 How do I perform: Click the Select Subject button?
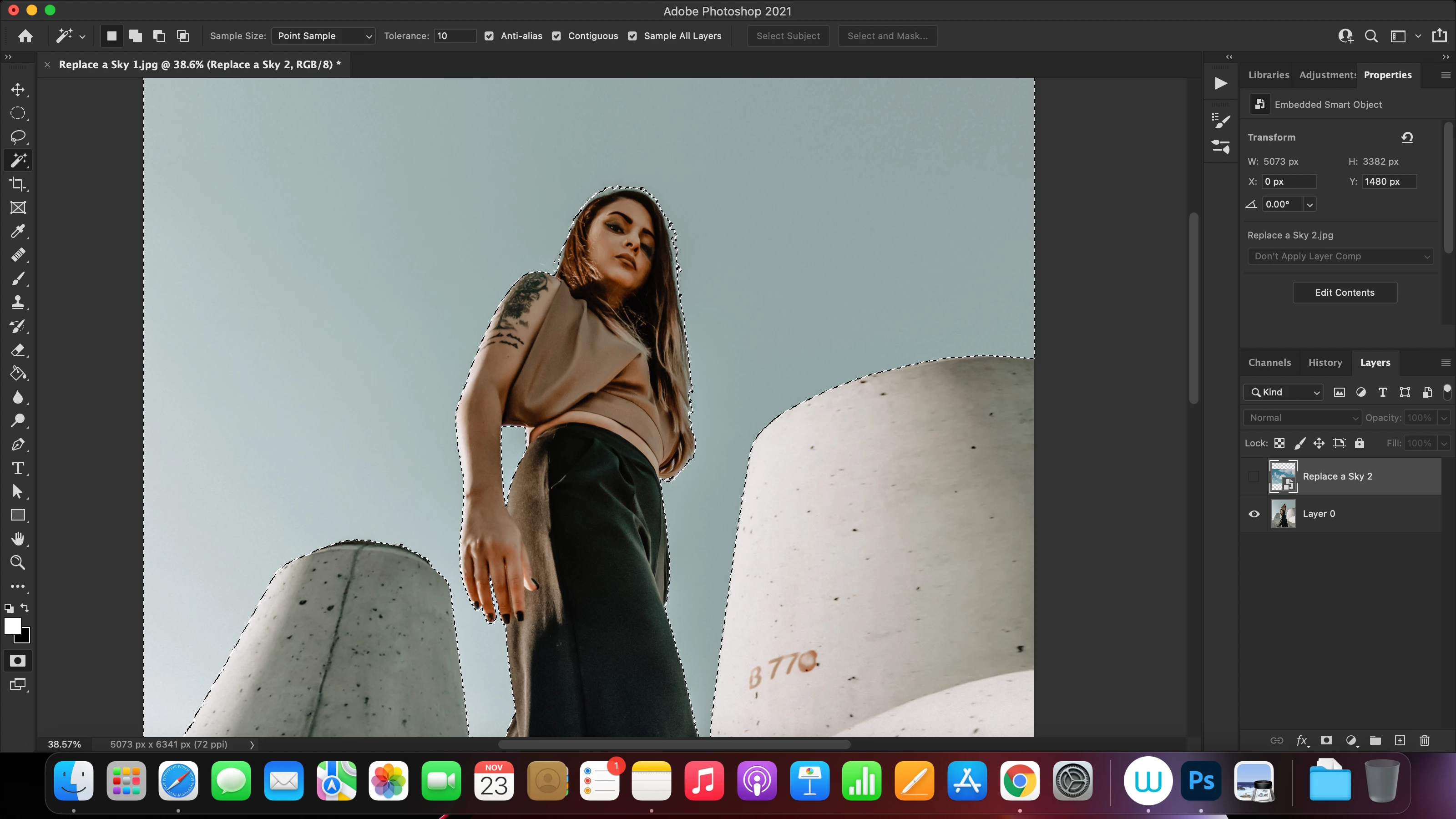click(x=788, y=36)
